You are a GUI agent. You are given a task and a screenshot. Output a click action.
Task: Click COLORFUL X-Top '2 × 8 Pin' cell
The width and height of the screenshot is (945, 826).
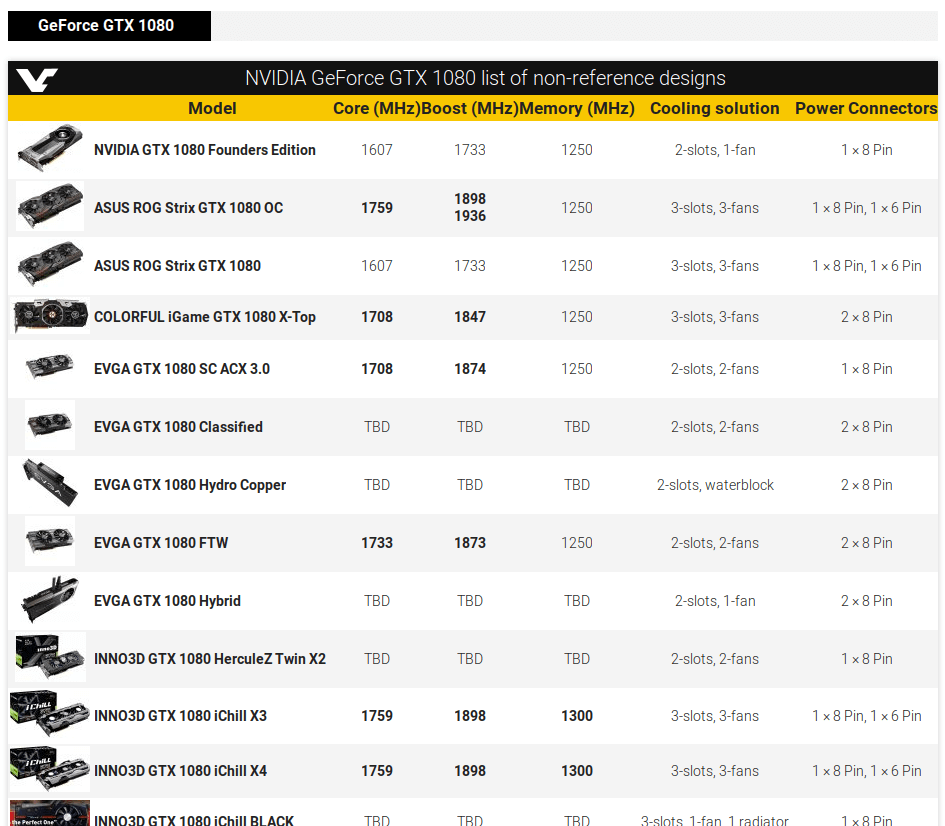(x=867, y=317)
